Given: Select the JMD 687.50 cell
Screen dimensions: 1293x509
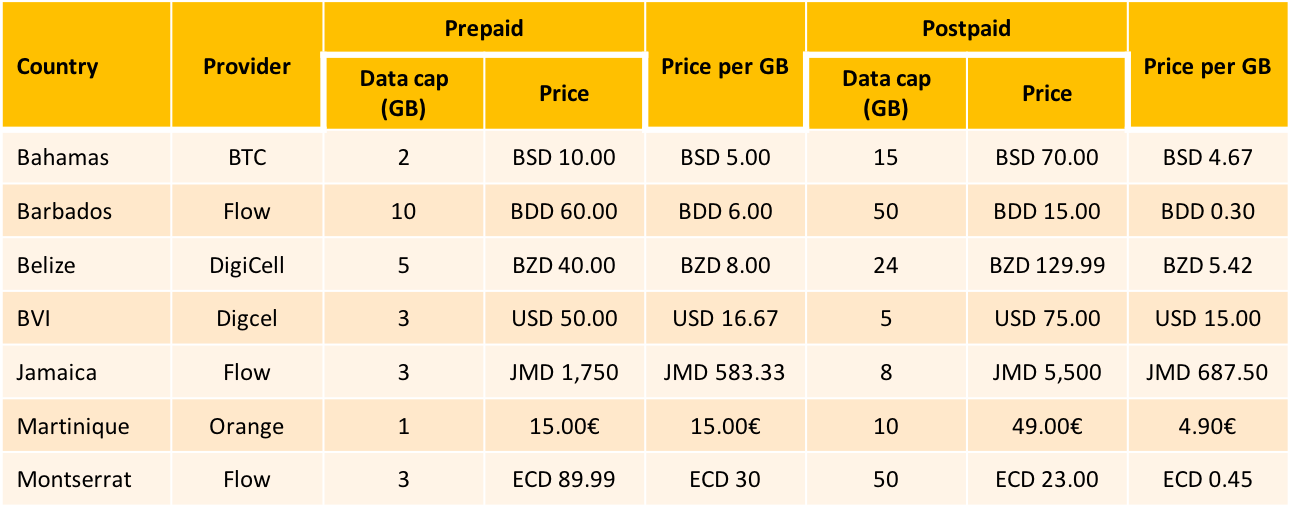Looking at the screenshot, I should tap(1207, 372).
